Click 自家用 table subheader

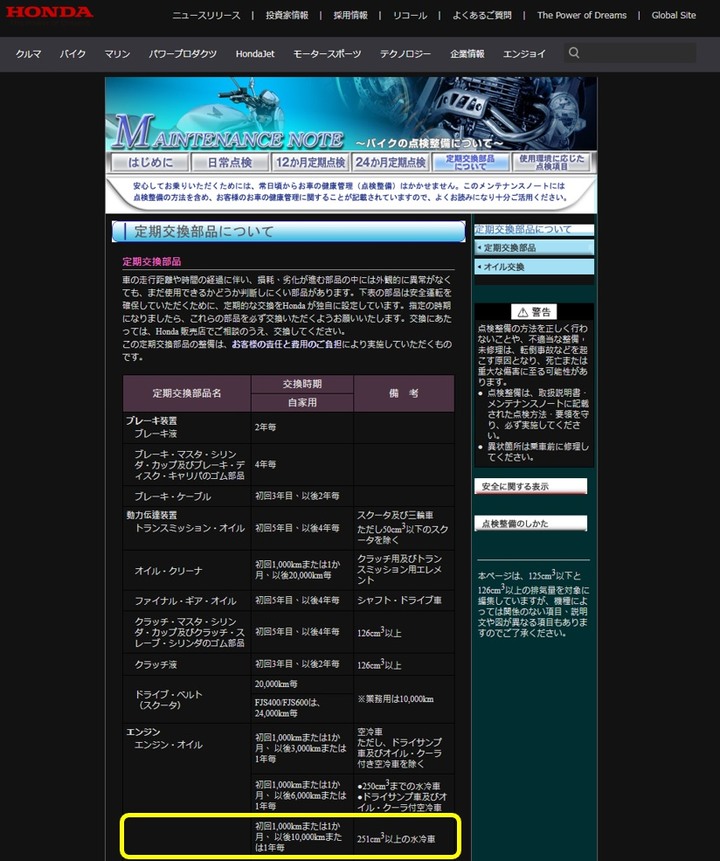302,402
